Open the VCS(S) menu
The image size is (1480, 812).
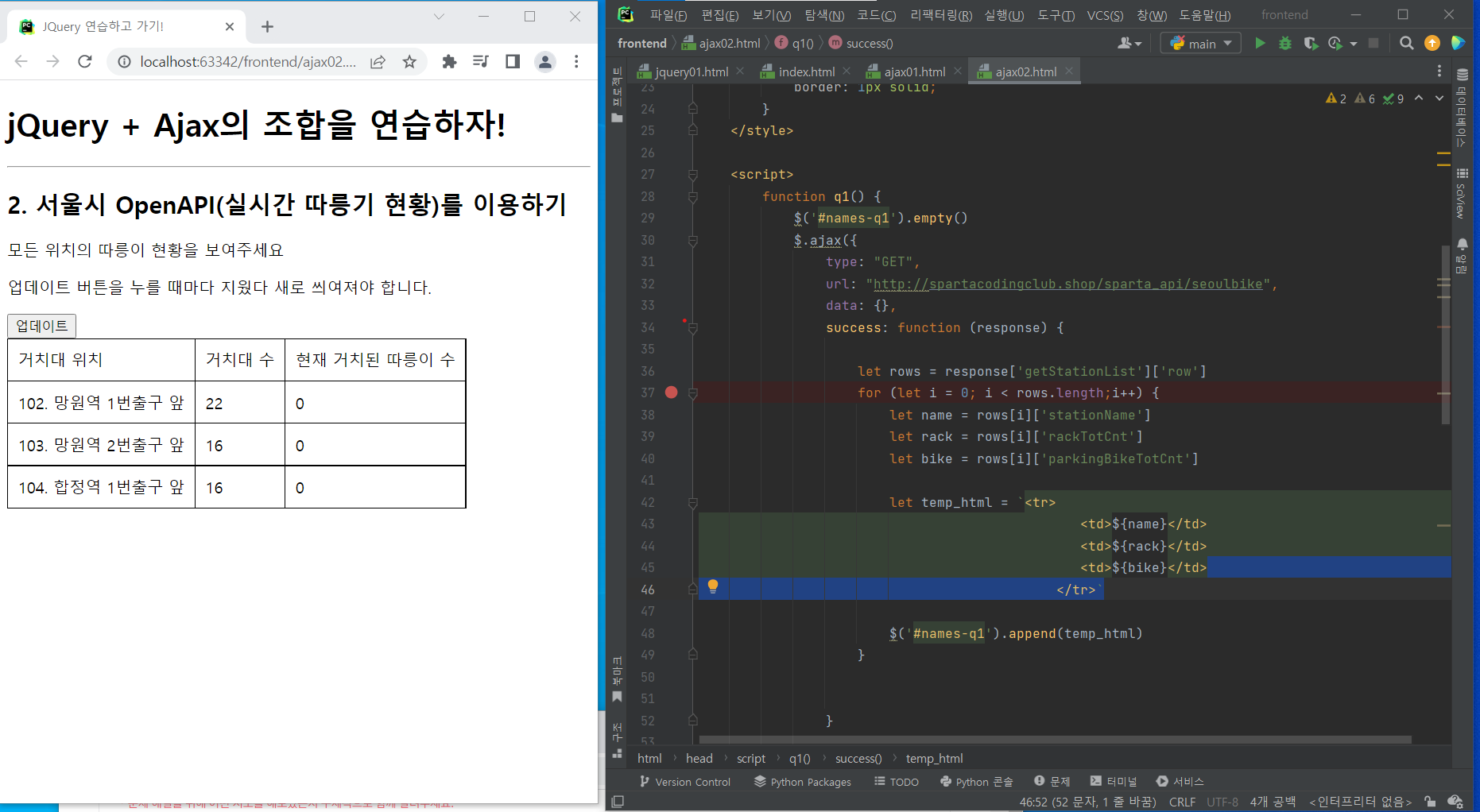click(x=1105, y=15)
